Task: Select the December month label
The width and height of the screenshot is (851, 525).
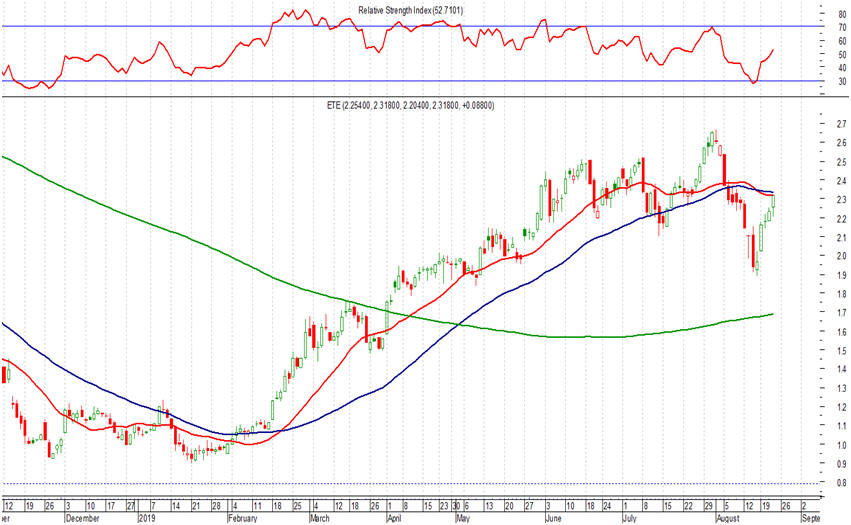Action: tap(82, 518)
